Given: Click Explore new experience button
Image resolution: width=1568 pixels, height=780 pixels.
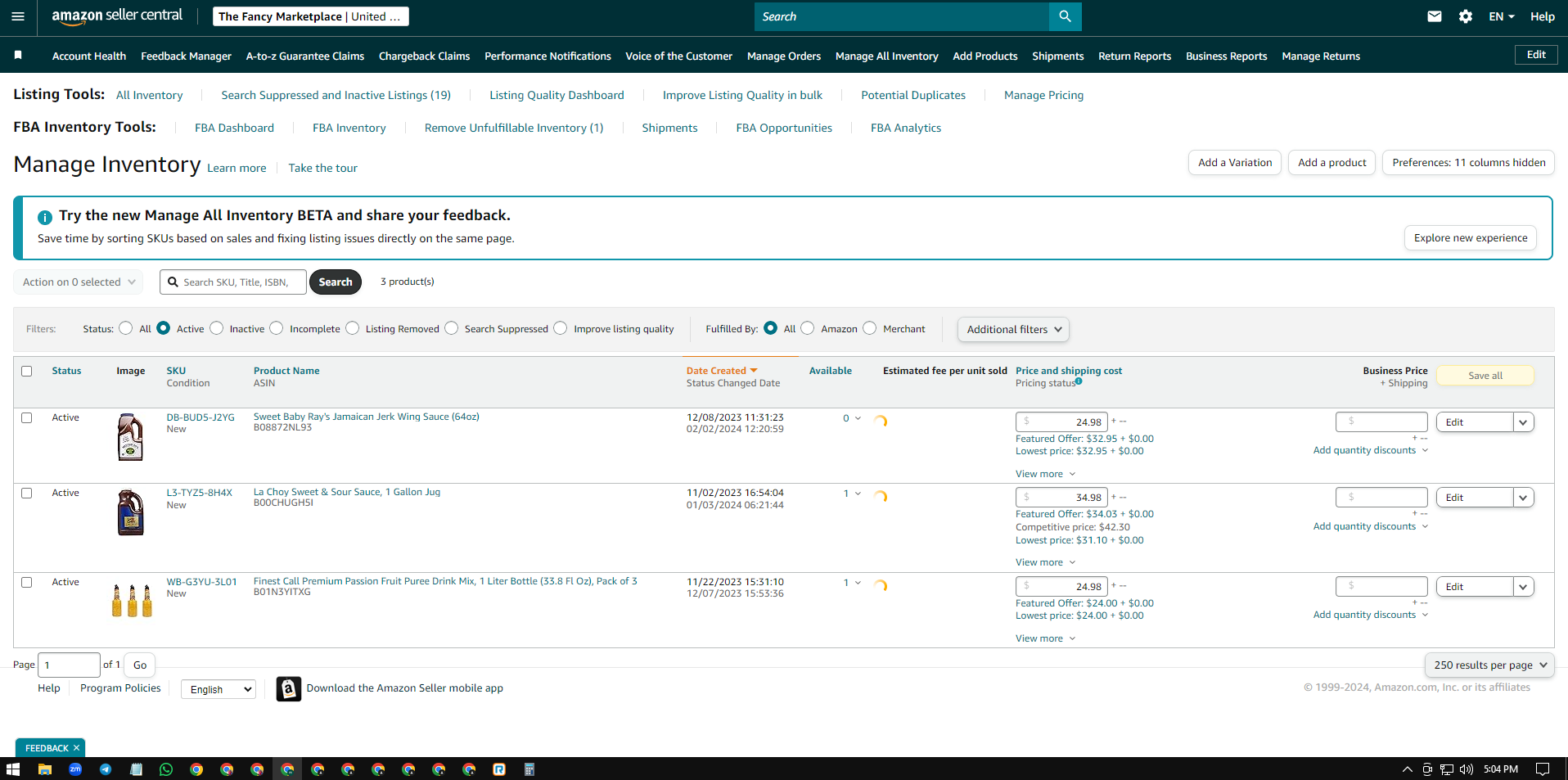Looking at the screenshot, I should point(1471,238).
